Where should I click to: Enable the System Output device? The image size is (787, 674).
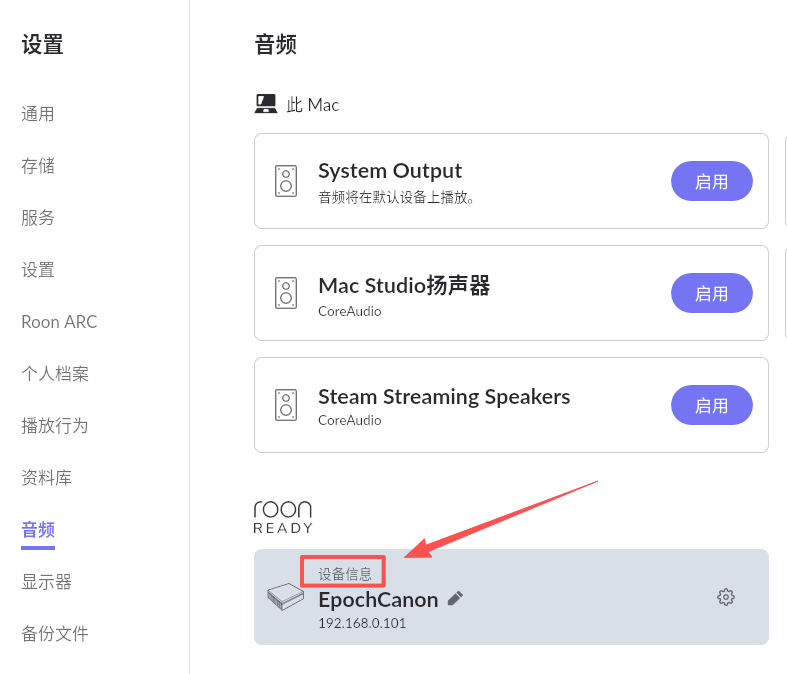(711, 181)
